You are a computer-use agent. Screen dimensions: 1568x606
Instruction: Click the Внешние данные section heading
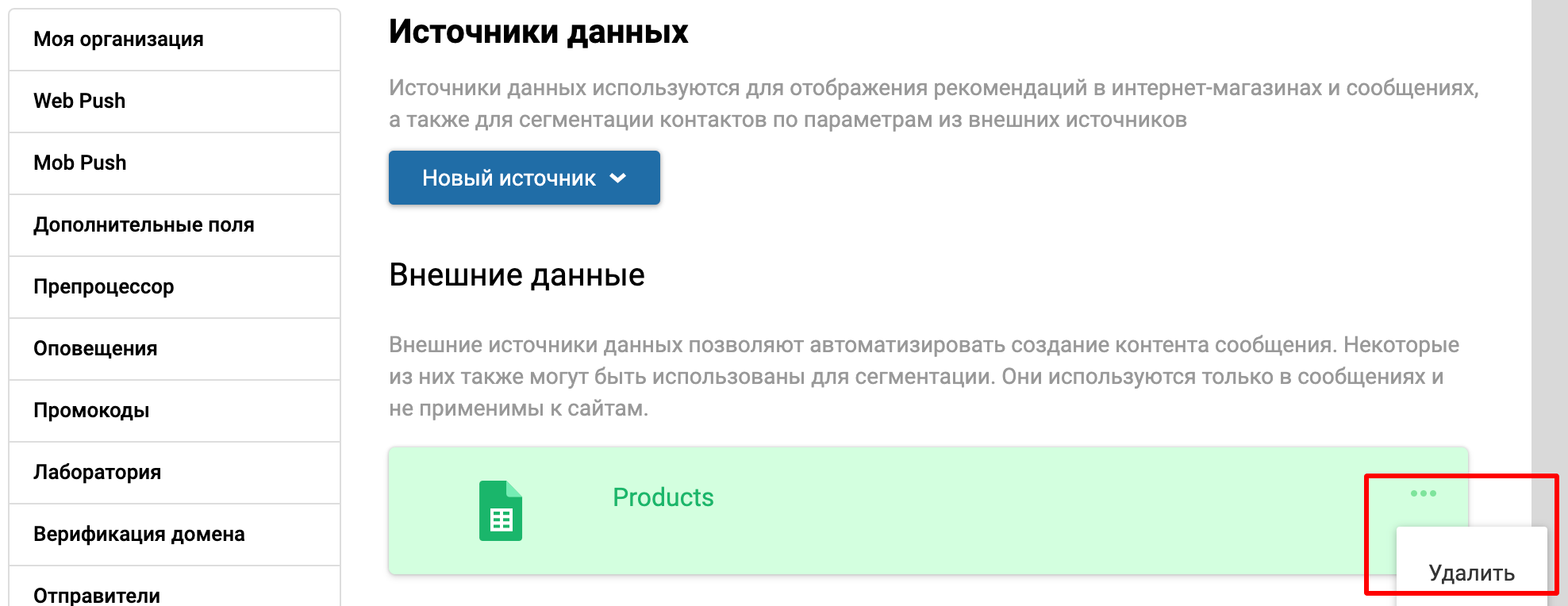click(x=517, y=275)
